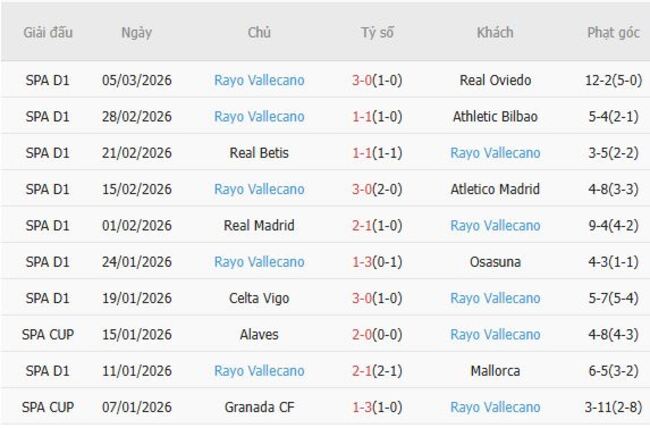Select Granada CF home team

click(x=259, y=407)
